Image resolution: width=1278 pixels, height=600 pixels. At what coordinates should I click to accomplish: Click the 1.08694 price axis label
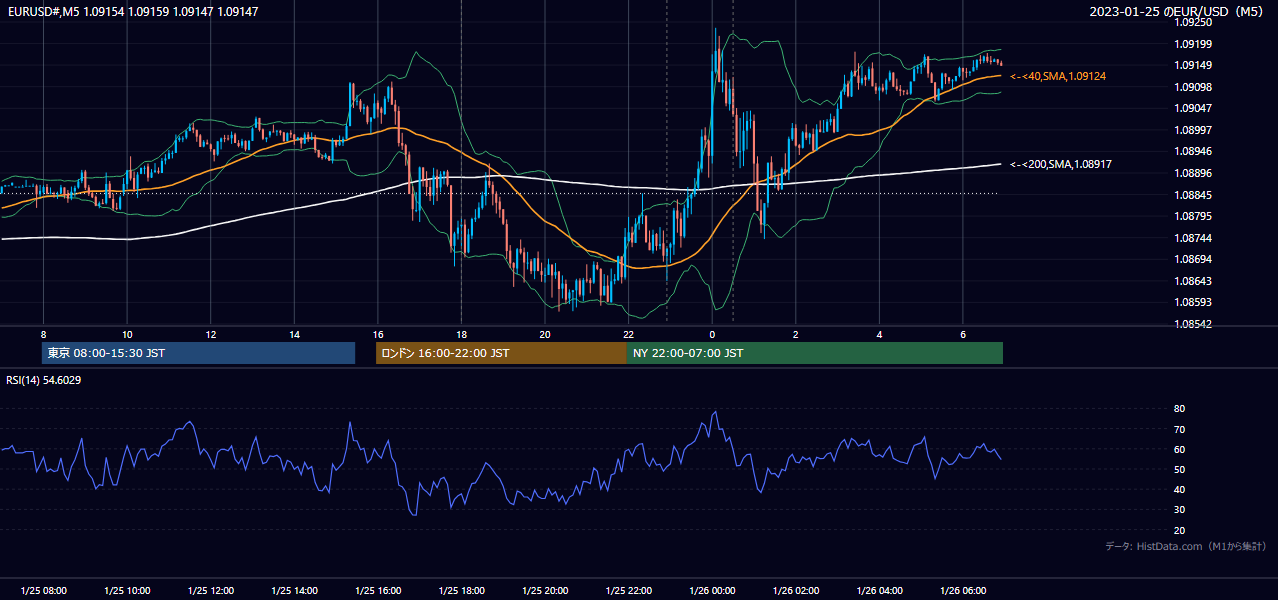tap(1192, 259)
